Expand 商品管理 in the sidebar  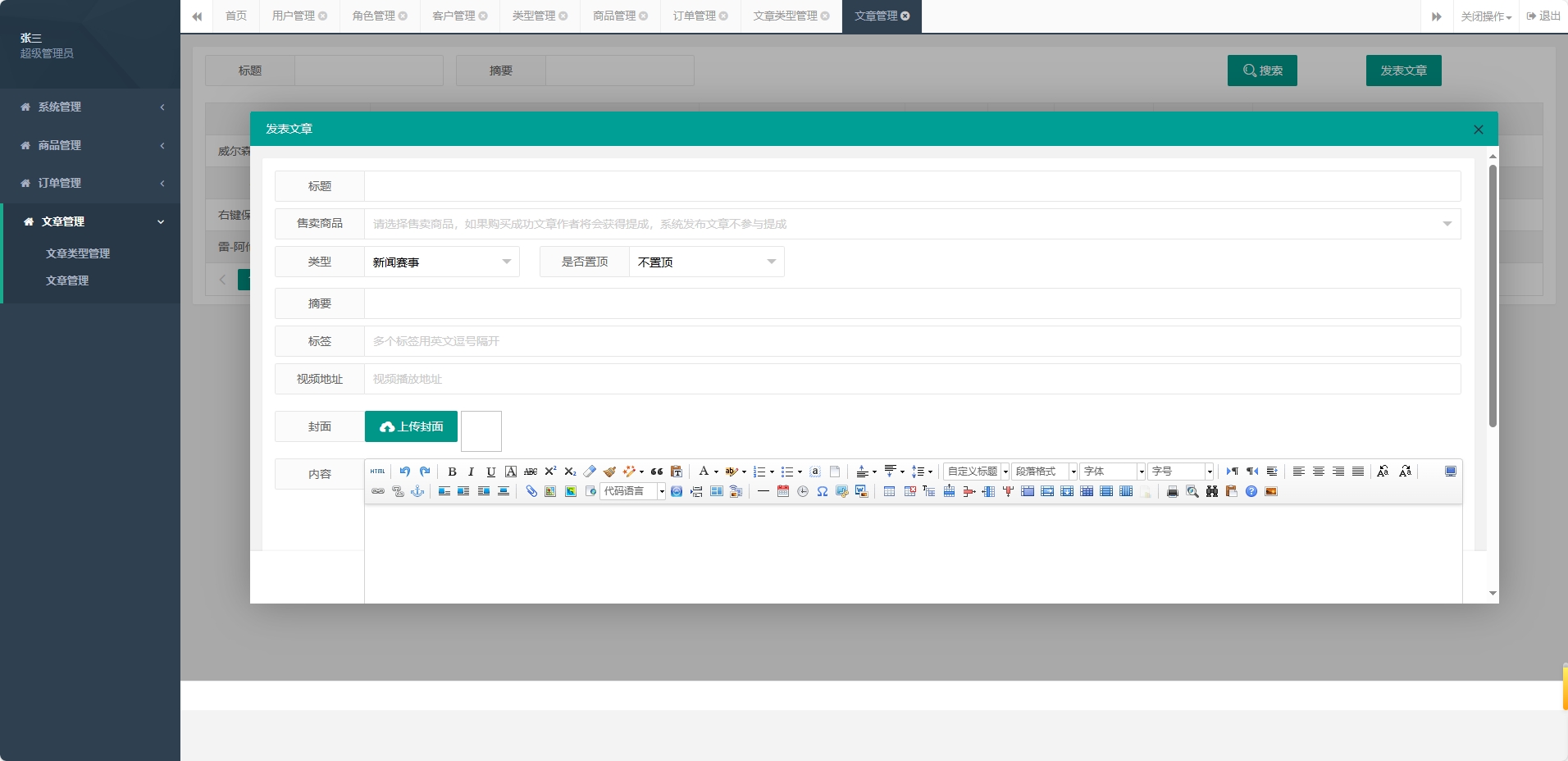(x=90, y=145)
